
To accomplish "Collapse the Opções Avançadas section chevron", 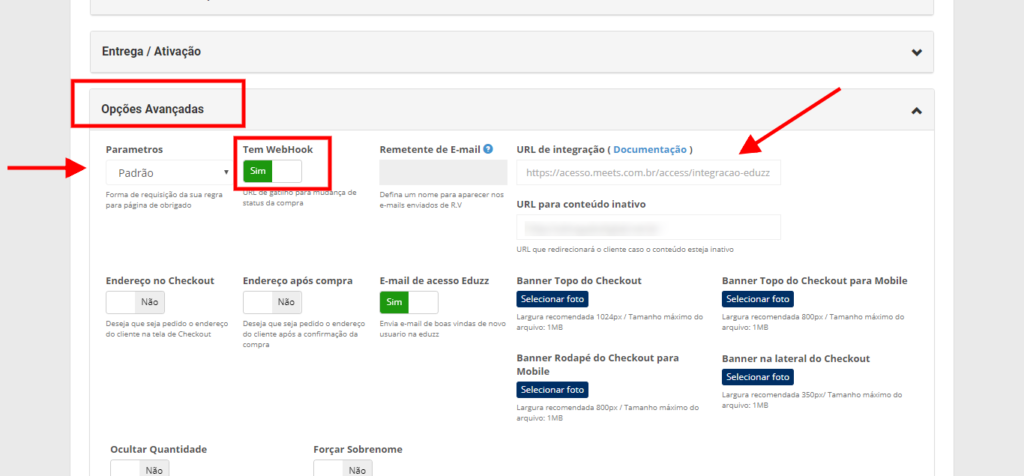I will 917,111.
